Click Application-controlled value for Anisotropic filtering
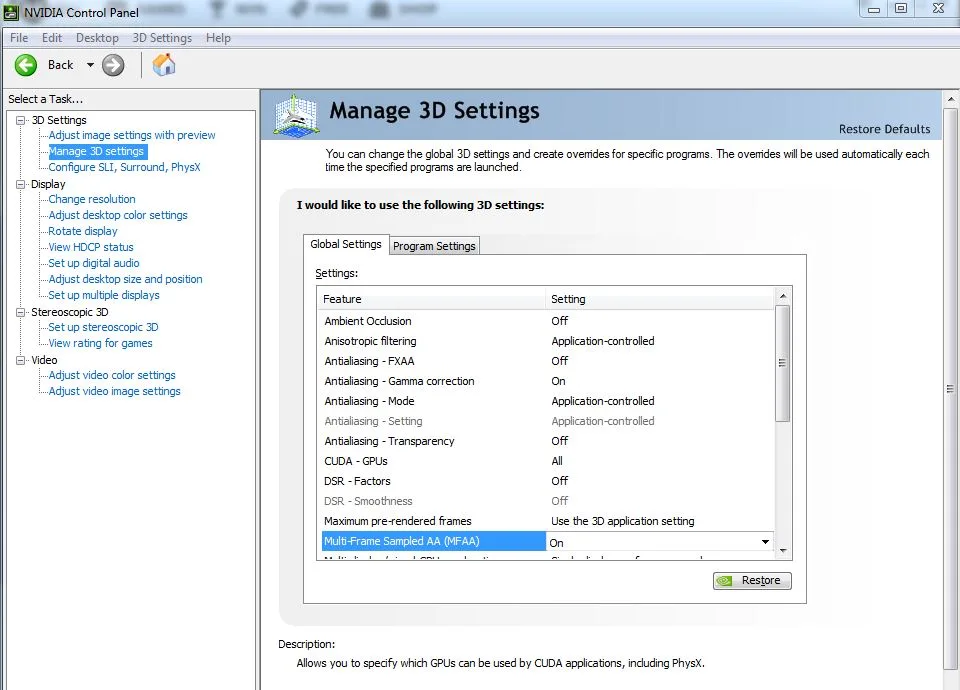Image resolution: width=960 pixels, height=690 pixels. 602,341
